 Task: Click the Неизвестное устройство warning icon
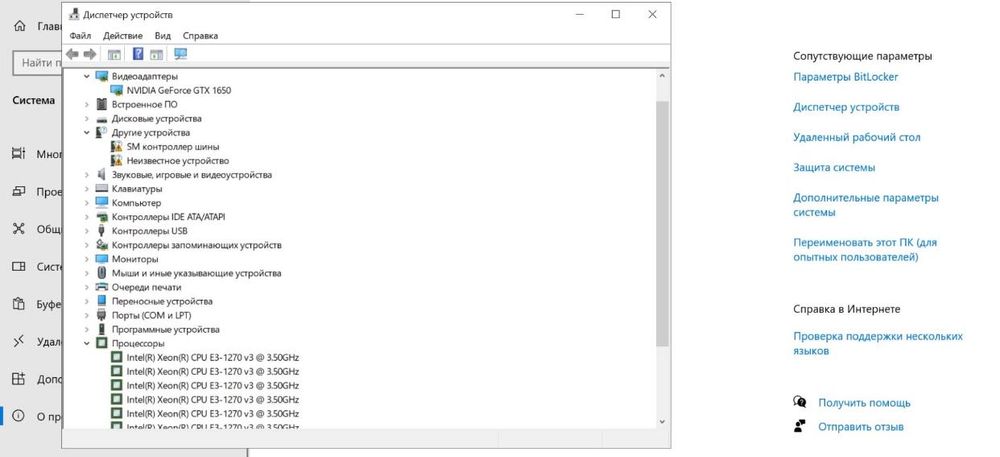pyautogui.click(x=116, y=161)
